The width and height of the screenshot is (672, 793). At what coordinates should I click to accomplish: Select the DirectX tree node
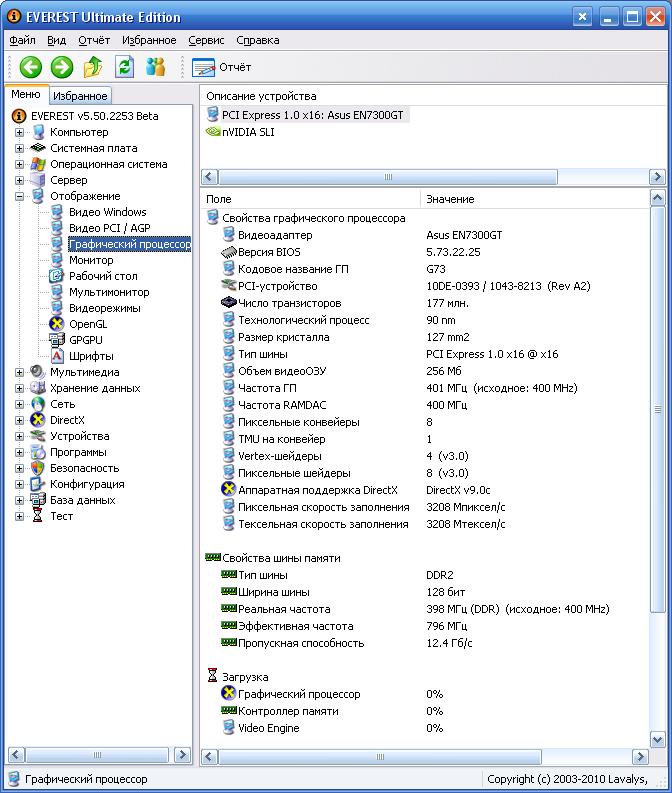click(x=67, y=420)
